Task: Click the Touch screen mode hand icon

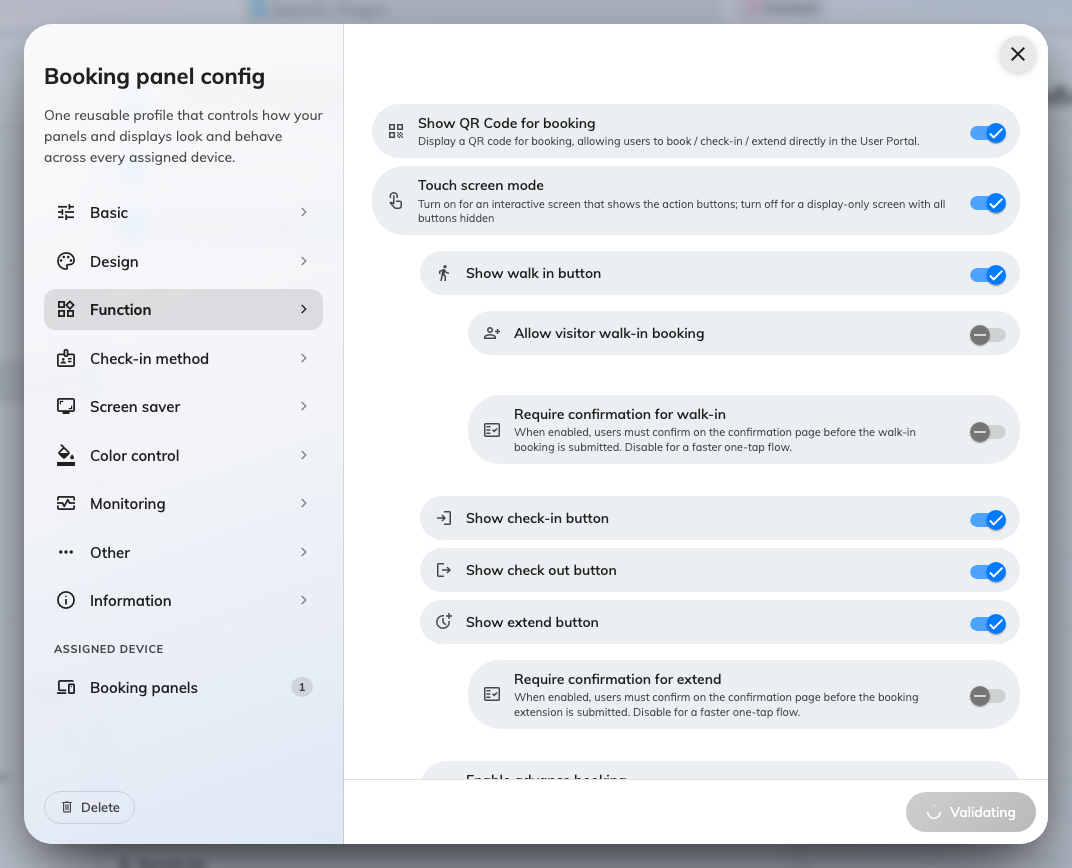Action: click(x=396, y=201)
